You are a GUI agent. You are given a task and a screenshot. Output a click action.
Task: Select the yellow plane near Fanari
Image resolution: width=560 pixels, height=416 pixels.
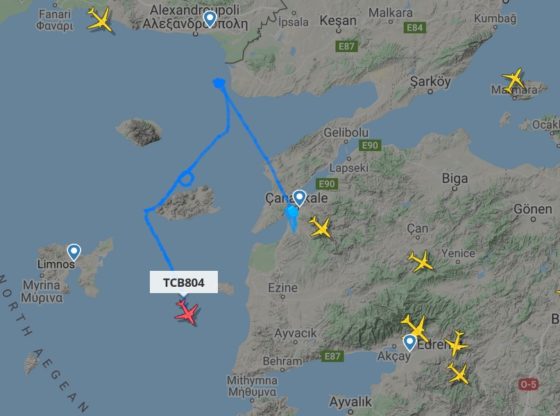(x=101, y=20)
